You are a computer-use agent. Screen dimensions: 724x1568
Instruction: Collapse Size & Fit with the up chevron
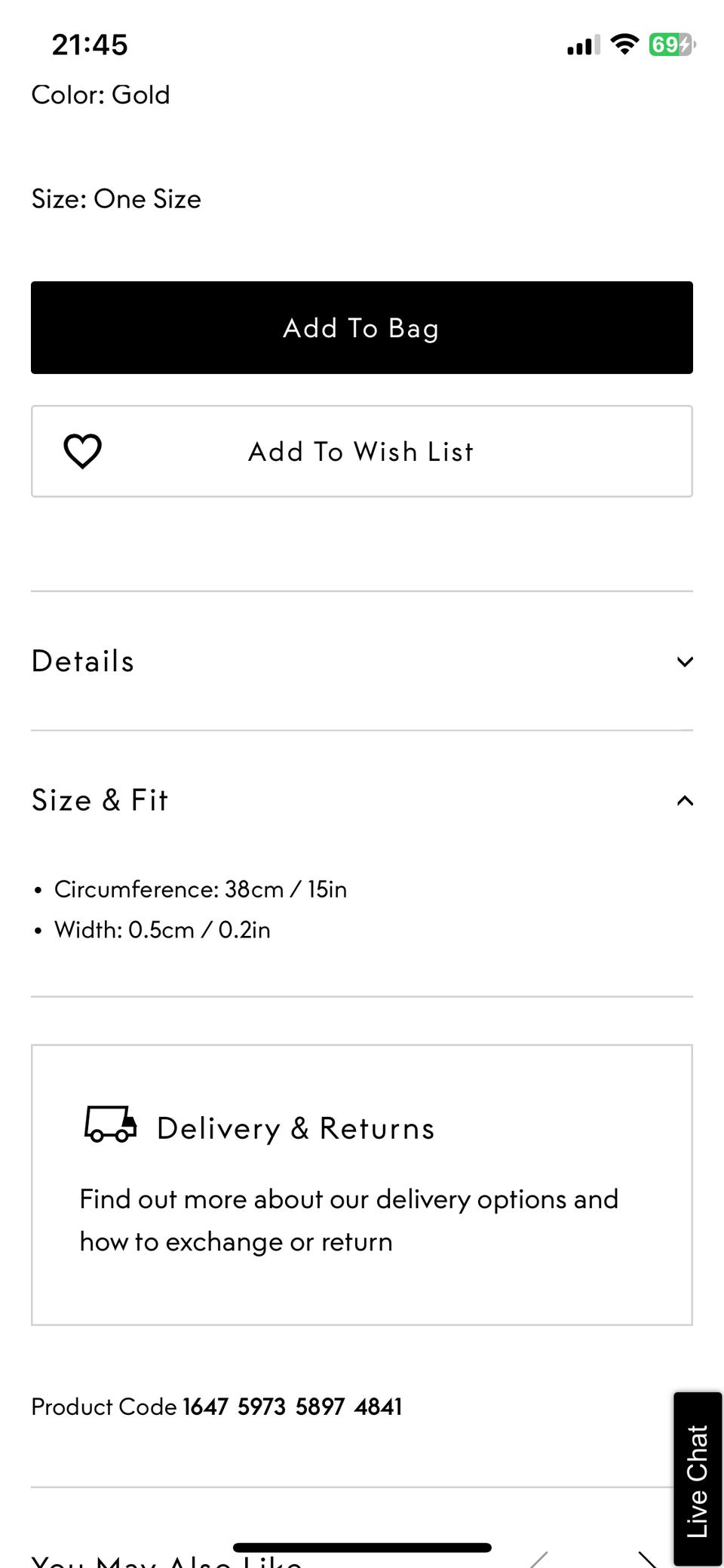(685, 800)
